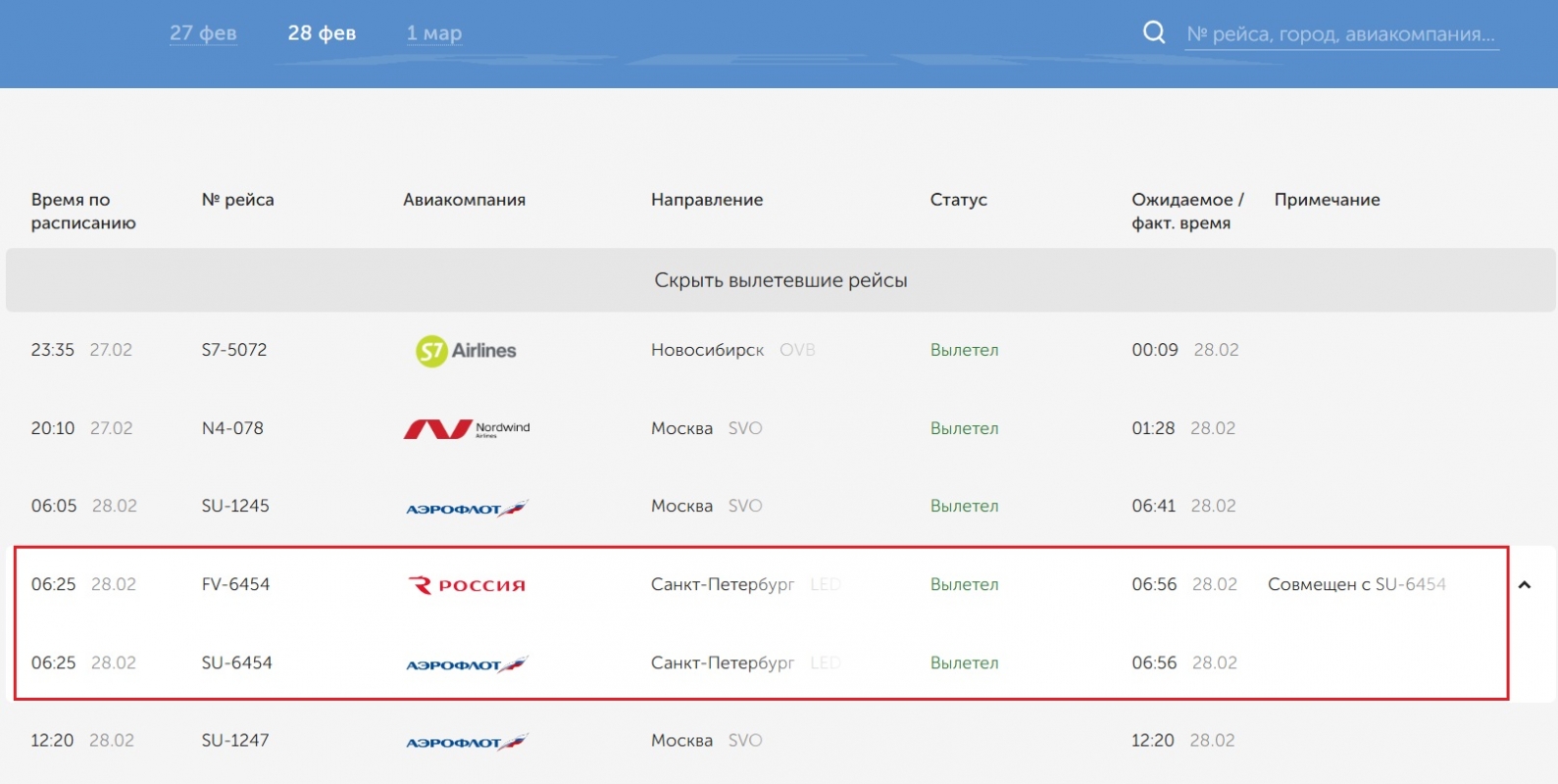The width and height of the screenshot is (1558, 784).
Task: Click the S7 Airlines logo
Action: click(466, 351)
